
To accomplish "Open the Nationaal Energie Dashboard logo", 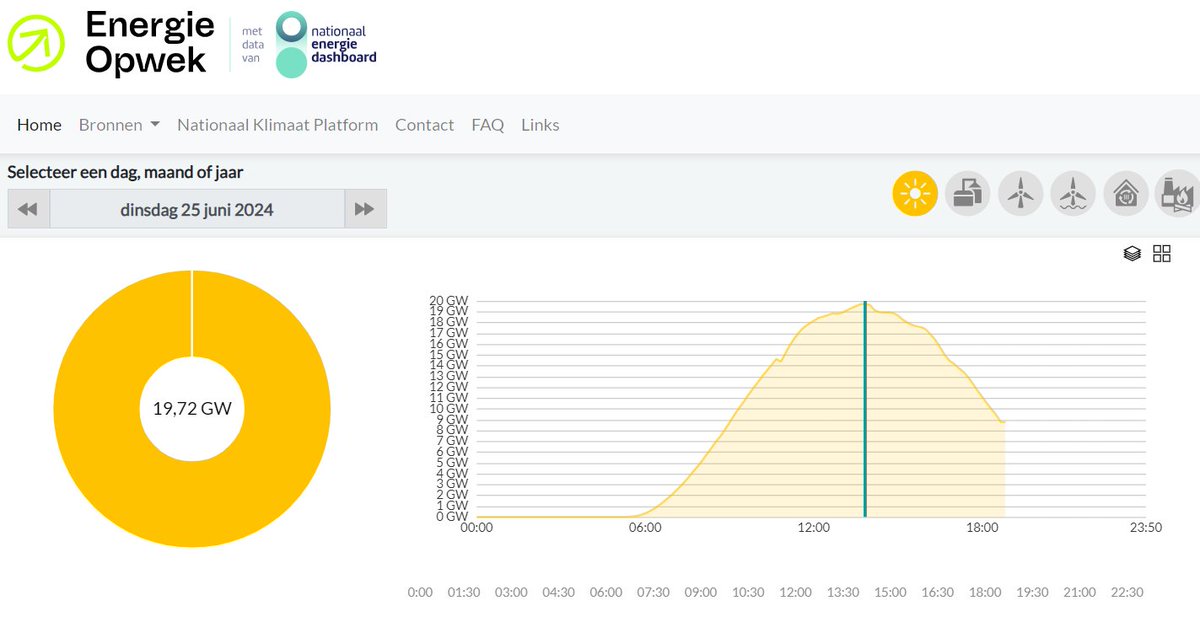I will coord(326,45).
